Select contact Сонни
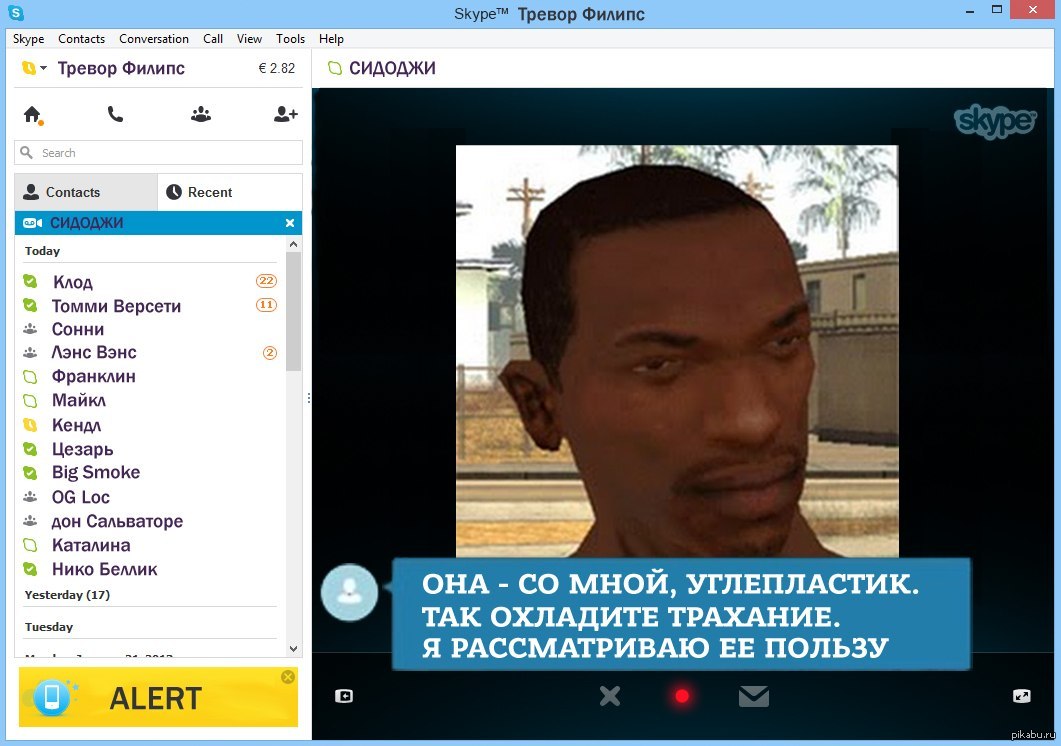Viewport: 1061px width, 746px height. [x=78, y=330]
